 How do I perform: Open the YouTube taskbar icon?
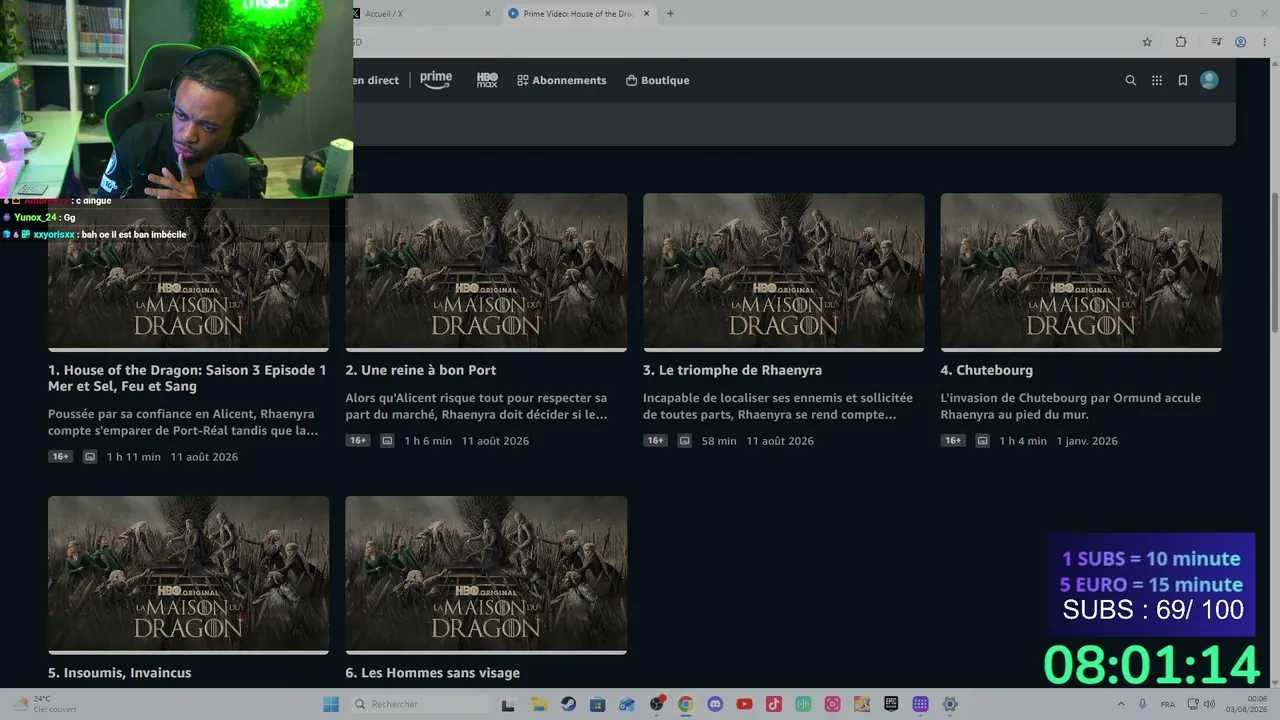[x=744, y=704]
